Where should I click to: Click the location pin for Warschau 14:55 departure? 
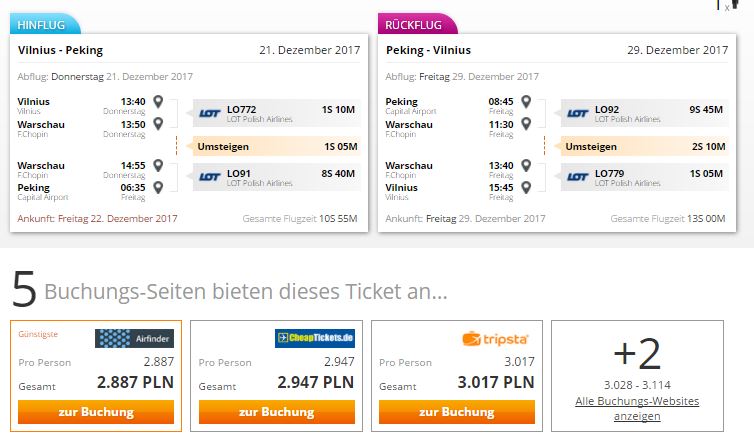pyautogui.click(x=158, y=165)
